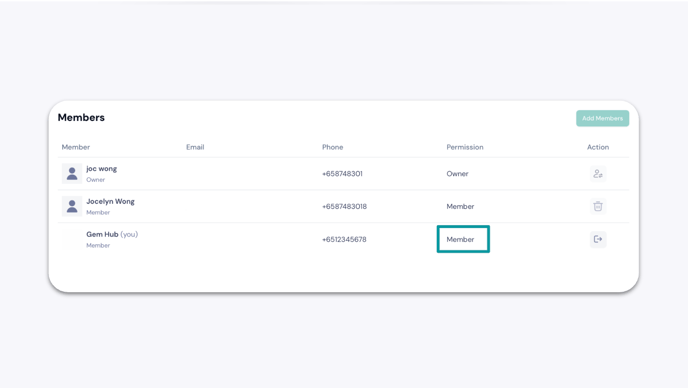Viewport: 688px width, 388px height.
Task: Click the Phone column header
Action: tap(333, 147)
